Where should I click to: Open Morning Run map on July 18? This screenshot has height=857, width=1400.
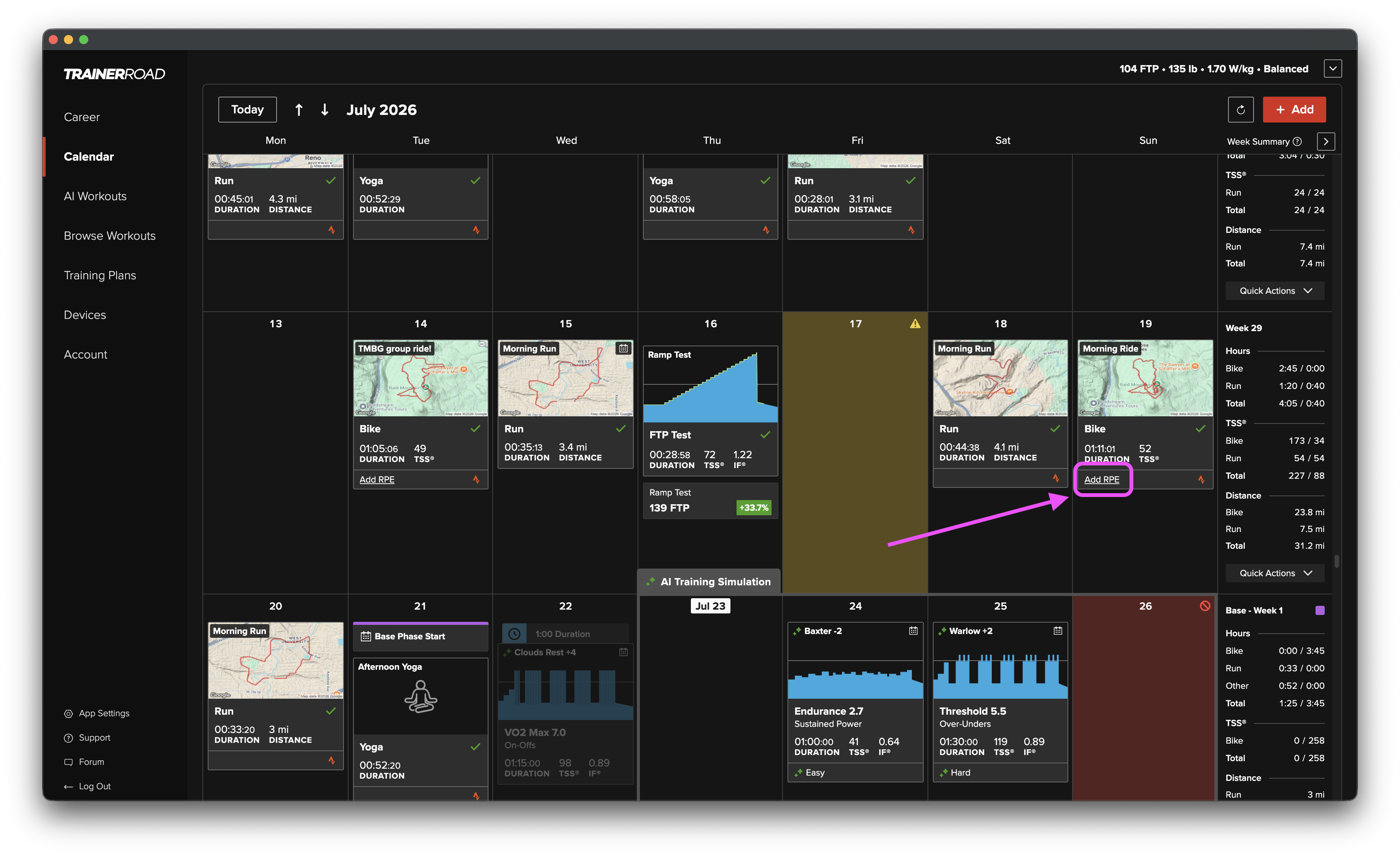[x=1000, y=379]
